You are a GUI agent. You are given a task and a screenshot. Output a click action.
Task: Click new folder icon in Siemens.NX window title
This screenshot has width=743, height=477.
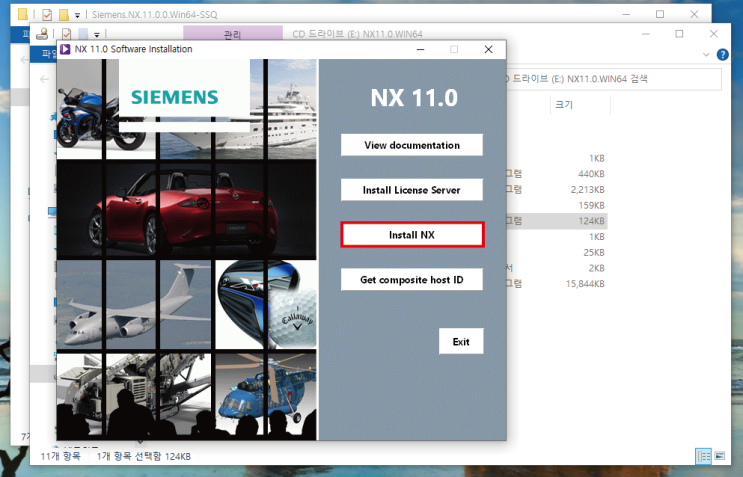click(63, 15)
